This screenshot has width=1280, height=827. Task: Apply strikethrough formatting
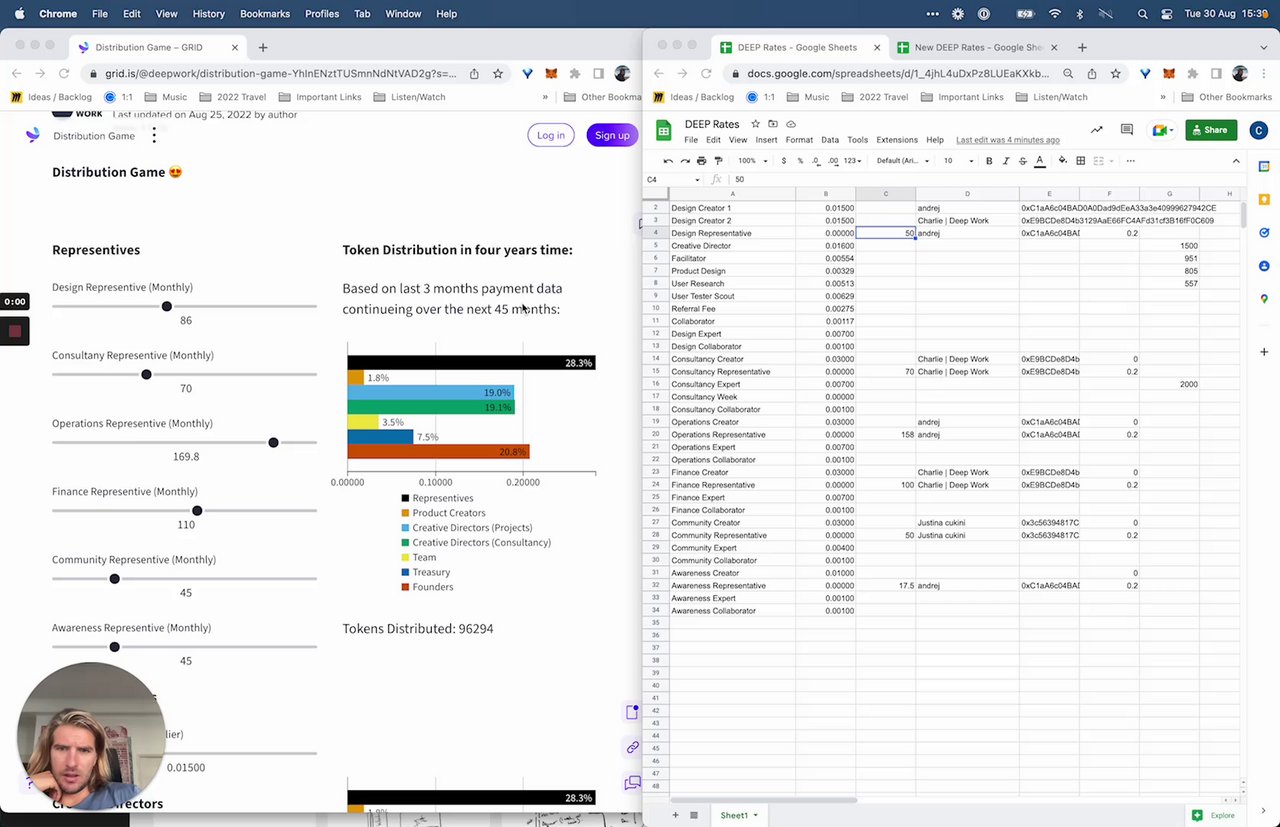click(x=1022, y=161)
